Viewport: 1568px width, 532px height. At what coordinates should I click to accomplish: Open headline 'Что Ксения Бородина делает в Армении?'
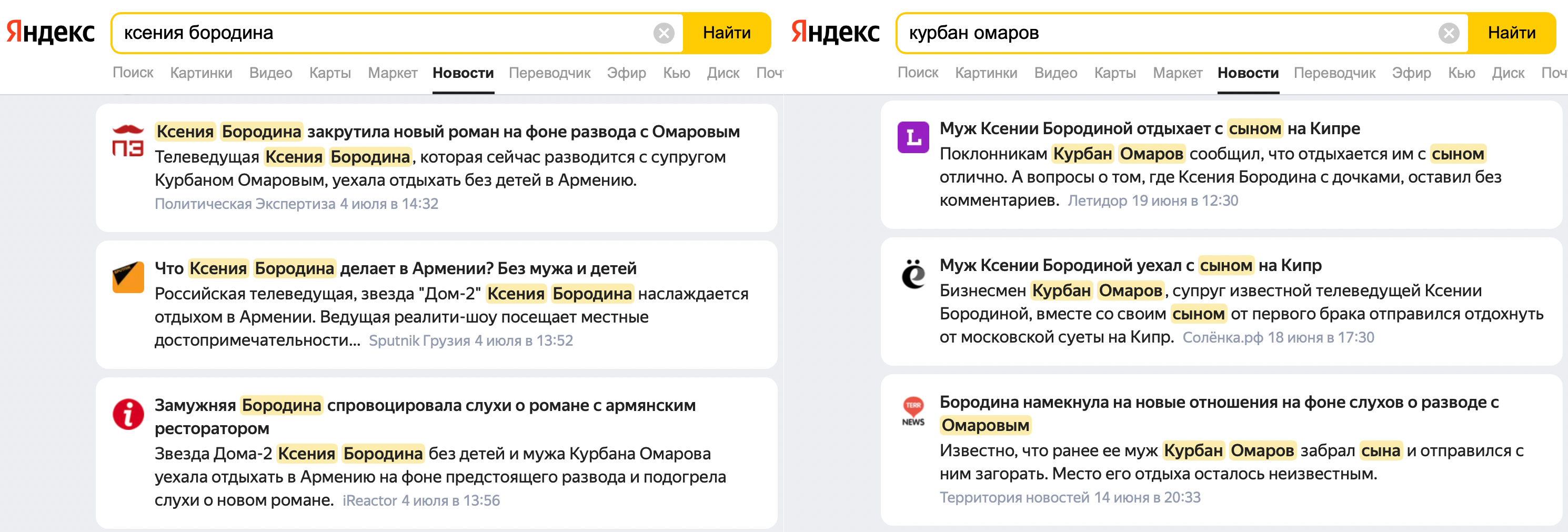click(x=396, y=268)
